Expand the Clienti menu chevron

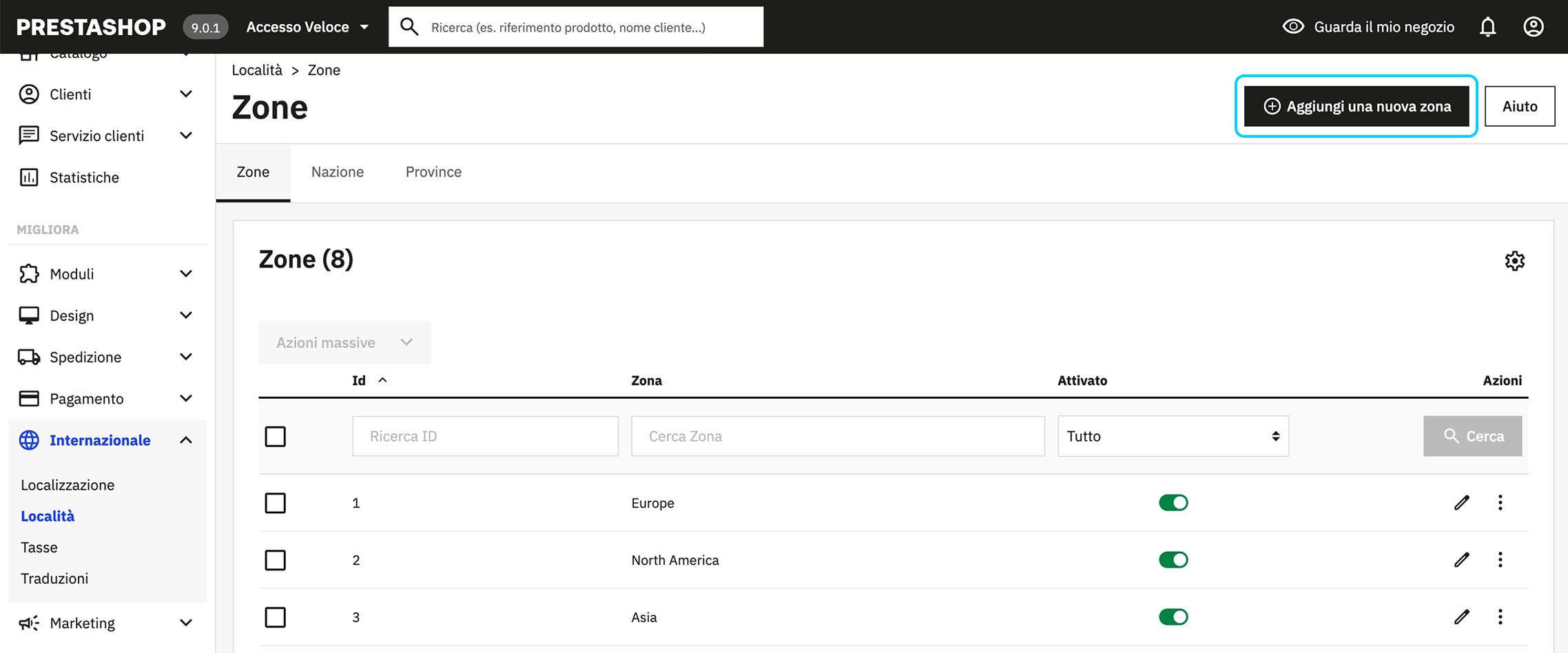pos(186,94)
